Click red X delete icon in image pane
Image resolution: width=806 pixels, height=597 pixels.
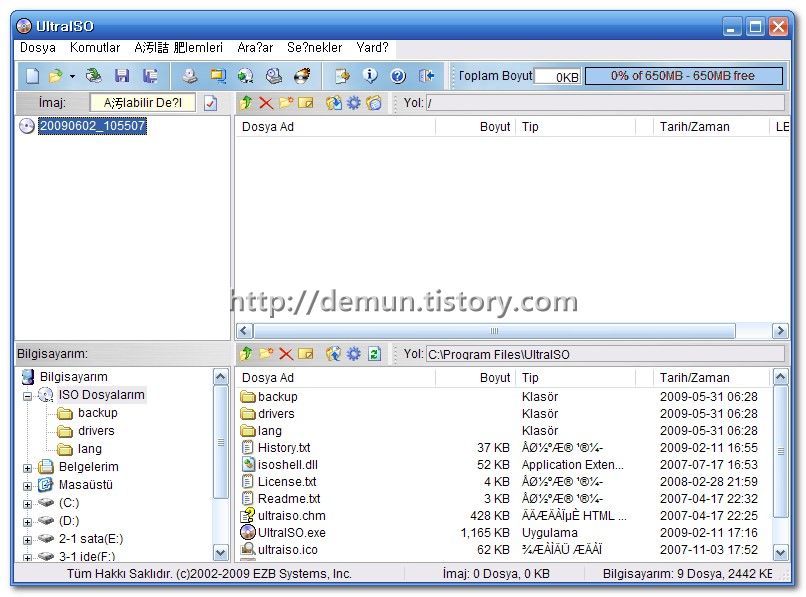point(266,103)
